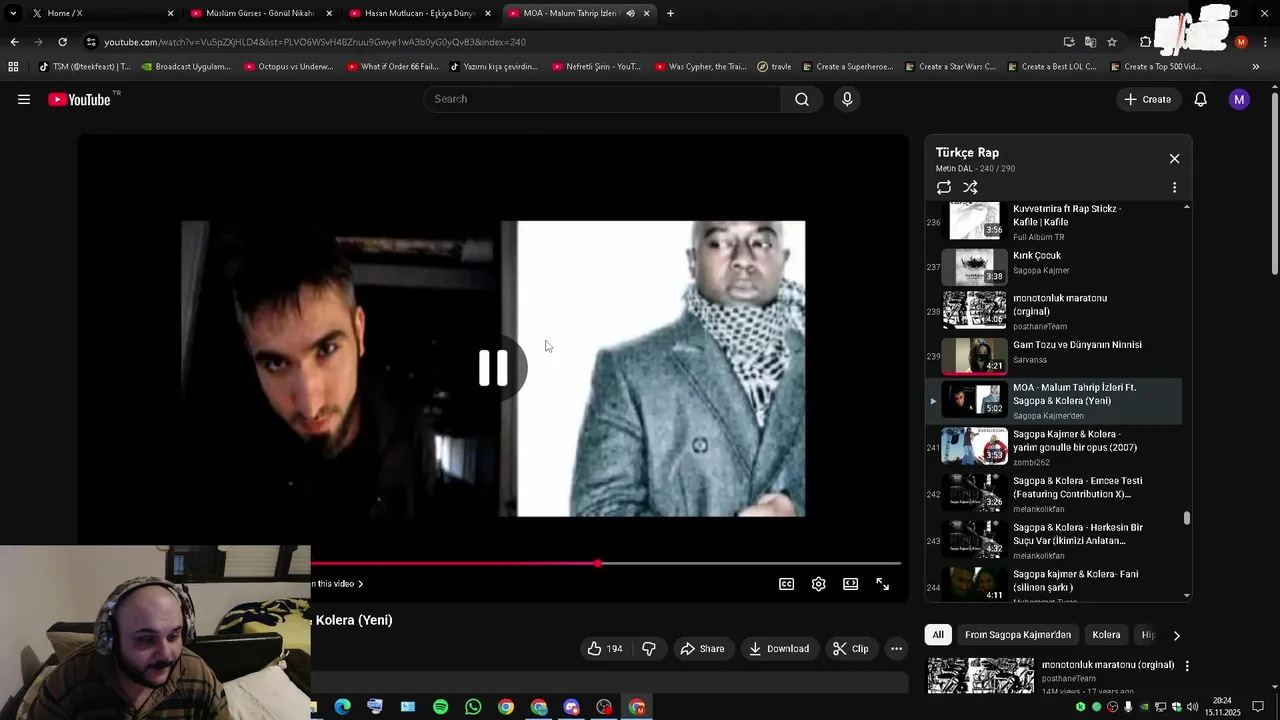Image resolution: width=1280 pixels, height=720 pixels.
Task: Open the YouTube hamburger guide menu
Action: click(24, 99)
